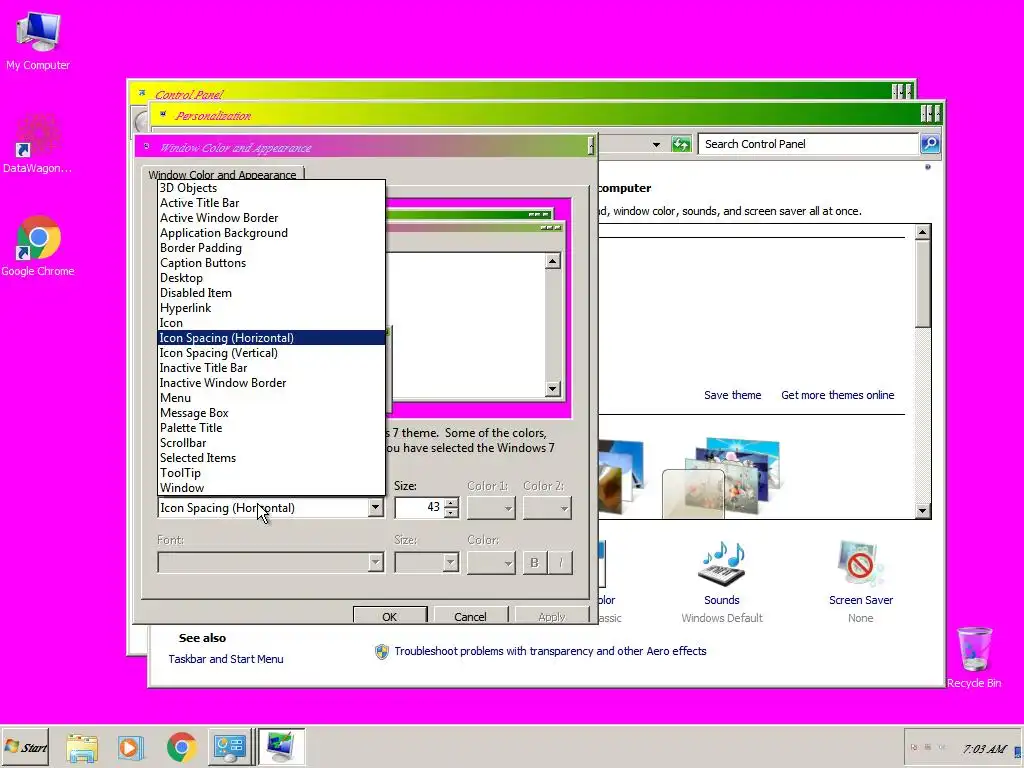Select Message Box in the list
The height and width of the screenshot is (768, 1024).
(x=272, y=413)
